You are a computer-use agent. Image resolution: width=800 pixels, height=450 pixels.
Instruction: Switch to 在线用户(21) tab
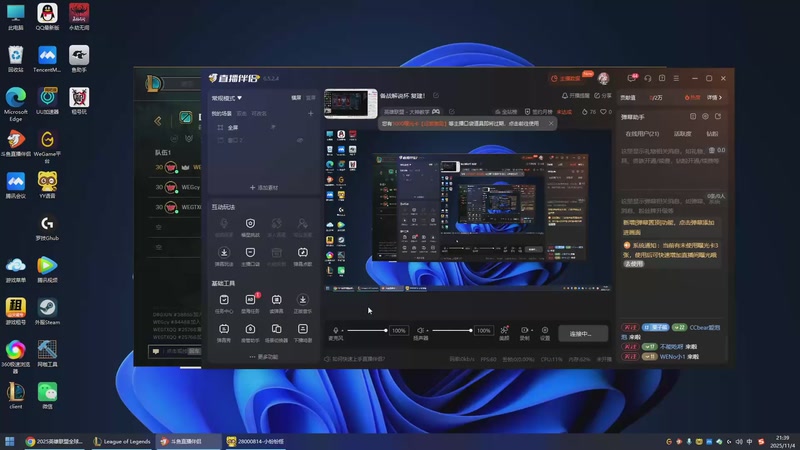(x=642, y=134)
